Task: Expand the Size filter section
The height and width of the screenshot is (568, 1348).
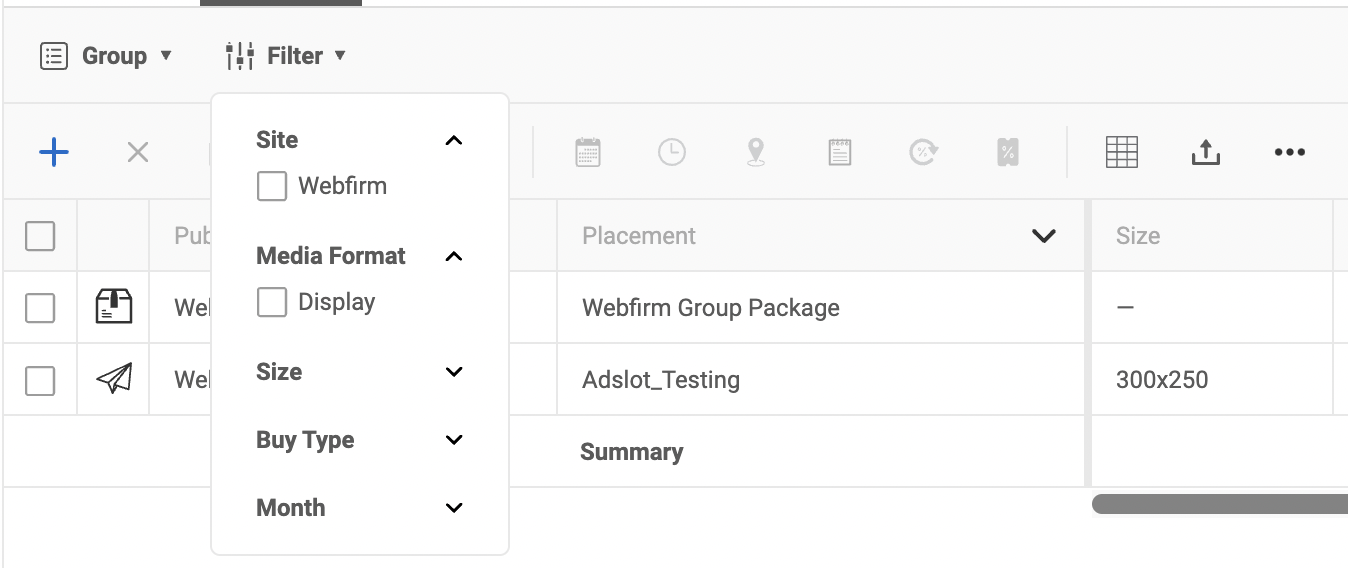Action: tap(454, 372)
